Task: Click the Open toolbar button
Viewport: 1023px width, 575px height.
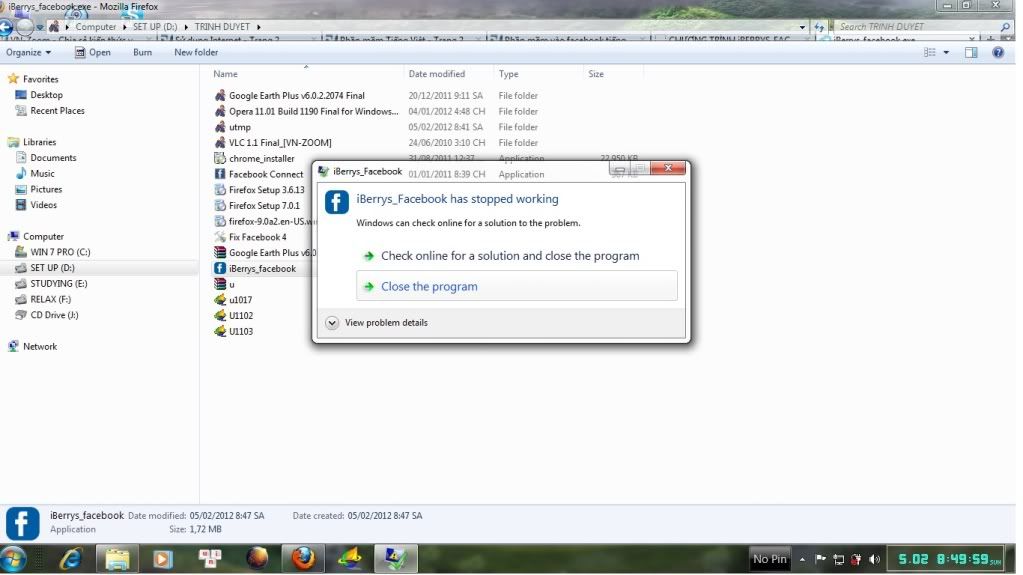Action: click(93, 52)
